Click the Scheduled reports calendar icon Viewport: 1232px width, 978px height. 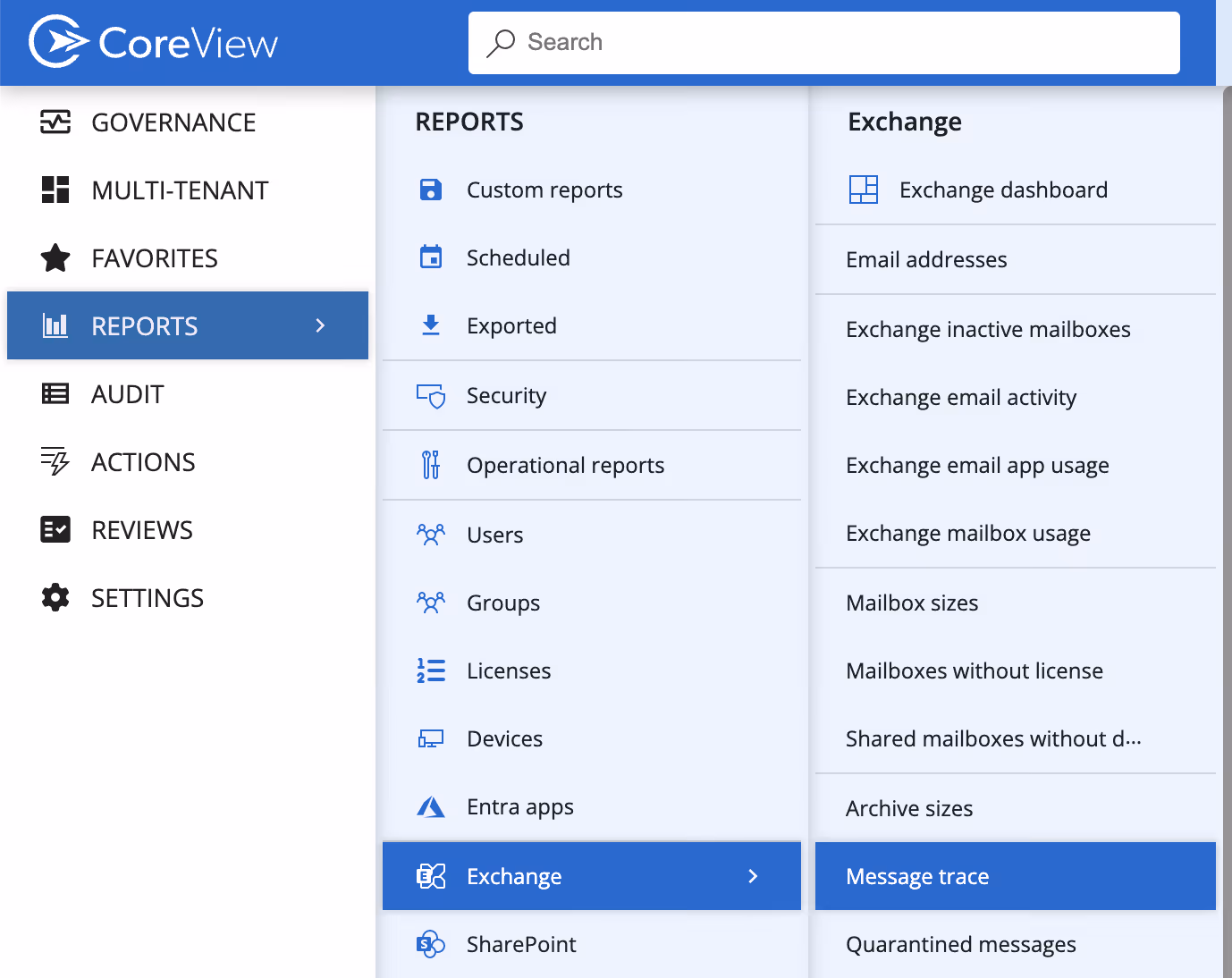click(431, 257)
